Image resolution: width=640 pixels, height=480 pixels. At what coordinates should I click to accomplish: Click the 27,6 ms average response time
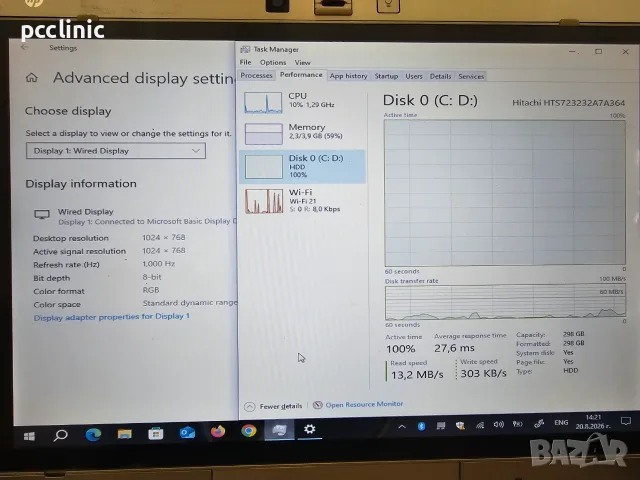(x=454, y=348)
